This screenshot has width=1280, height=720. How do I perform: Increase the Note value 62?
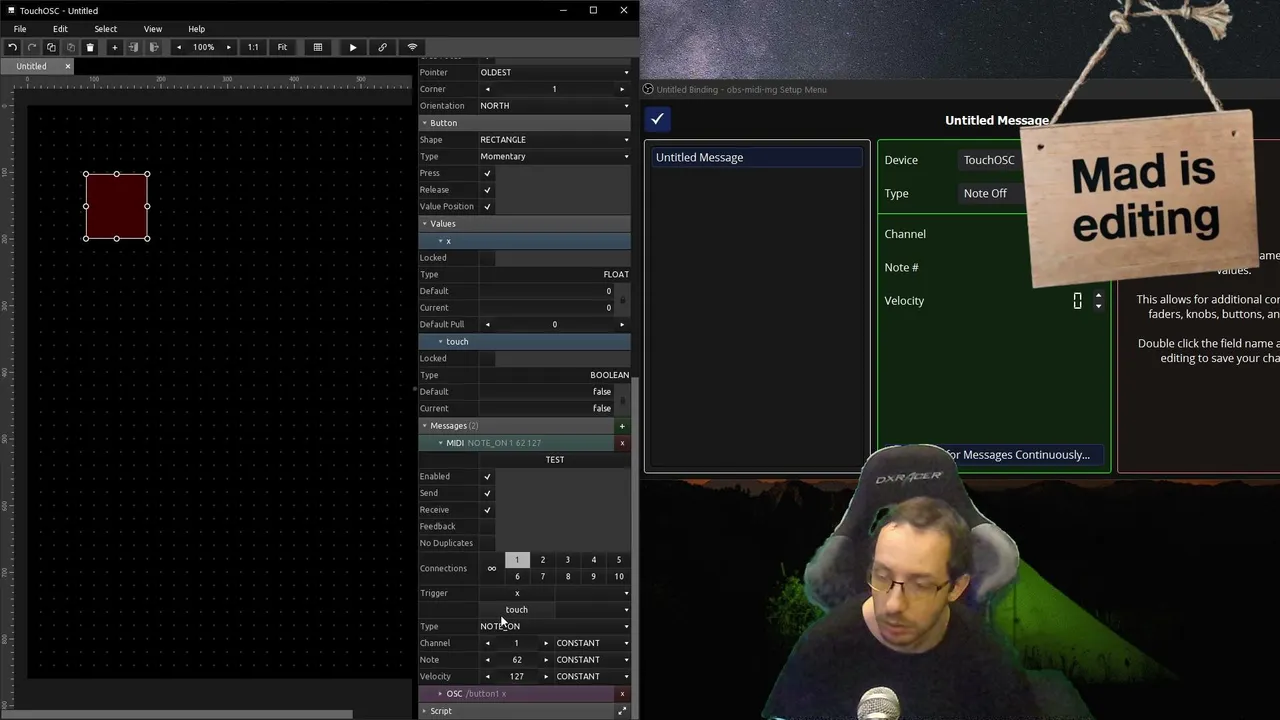[546, 660]
